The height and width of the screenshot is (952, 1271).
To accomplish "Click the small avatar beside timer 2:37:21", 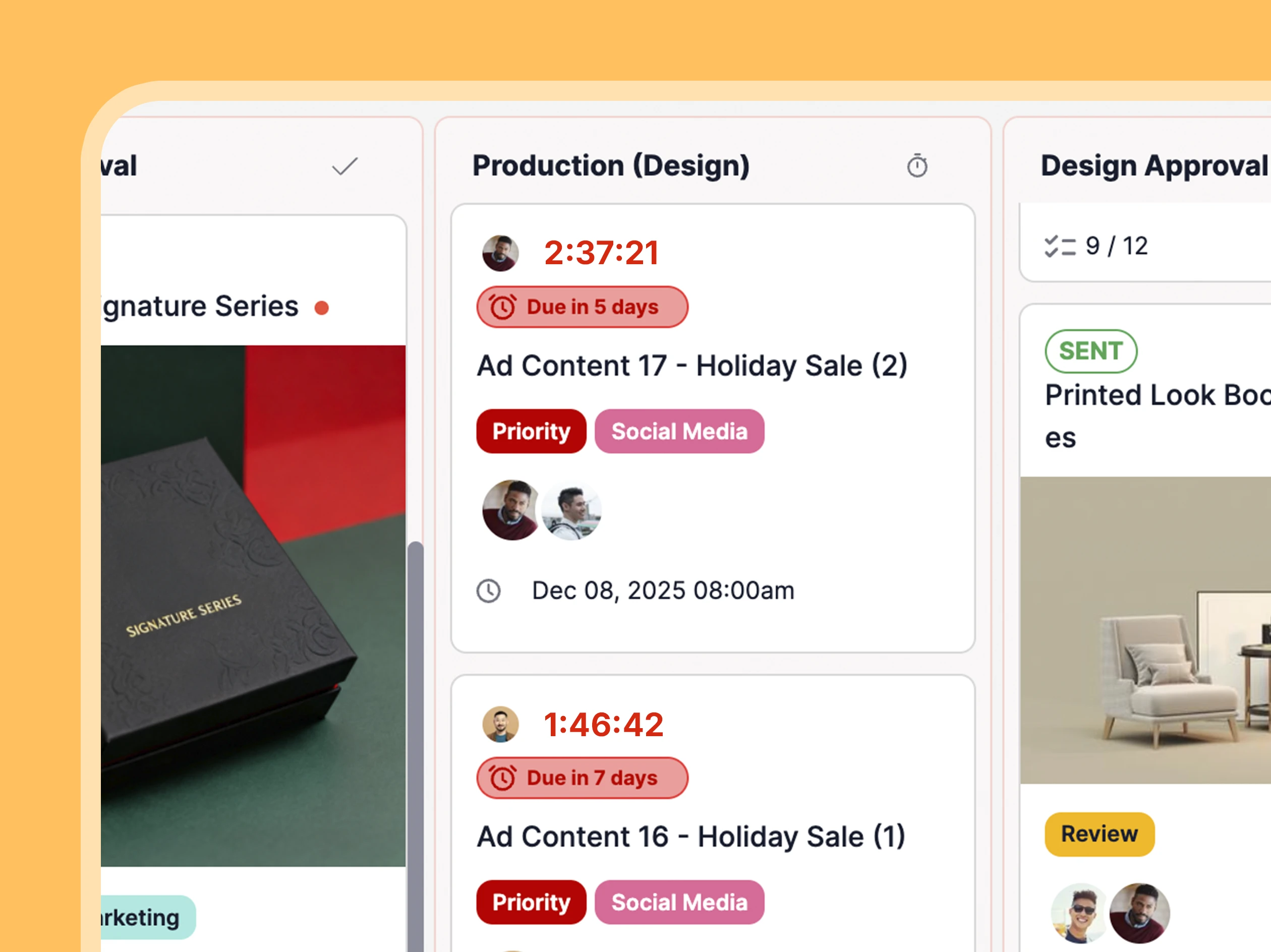I will pyautogui.click(x=500, y=253).
